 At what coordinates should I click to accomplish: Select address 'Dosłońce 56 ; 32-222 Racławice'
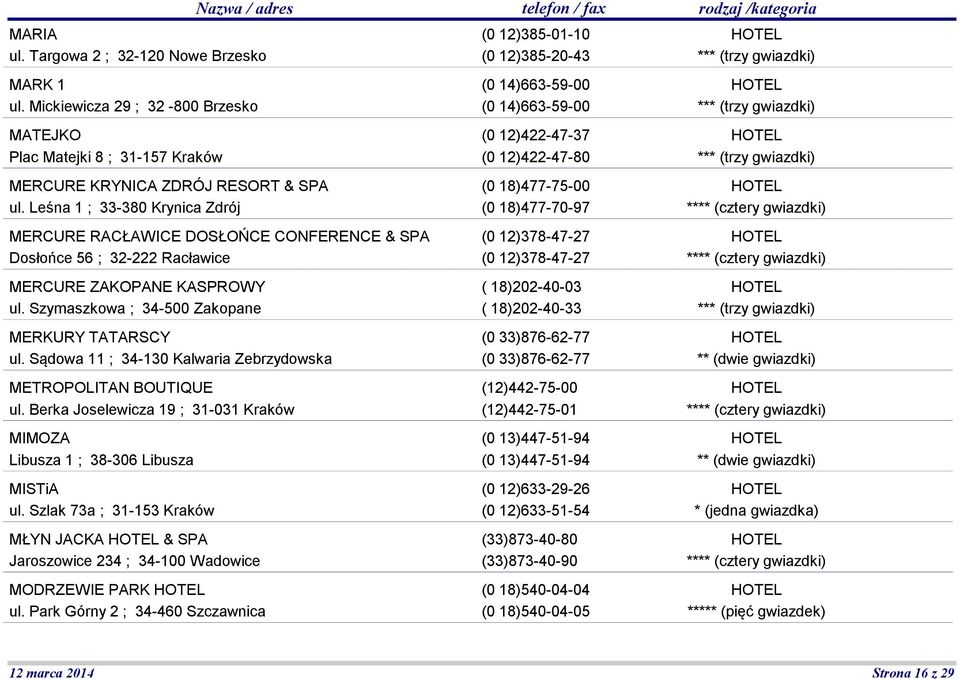click(x=120, y=258)
